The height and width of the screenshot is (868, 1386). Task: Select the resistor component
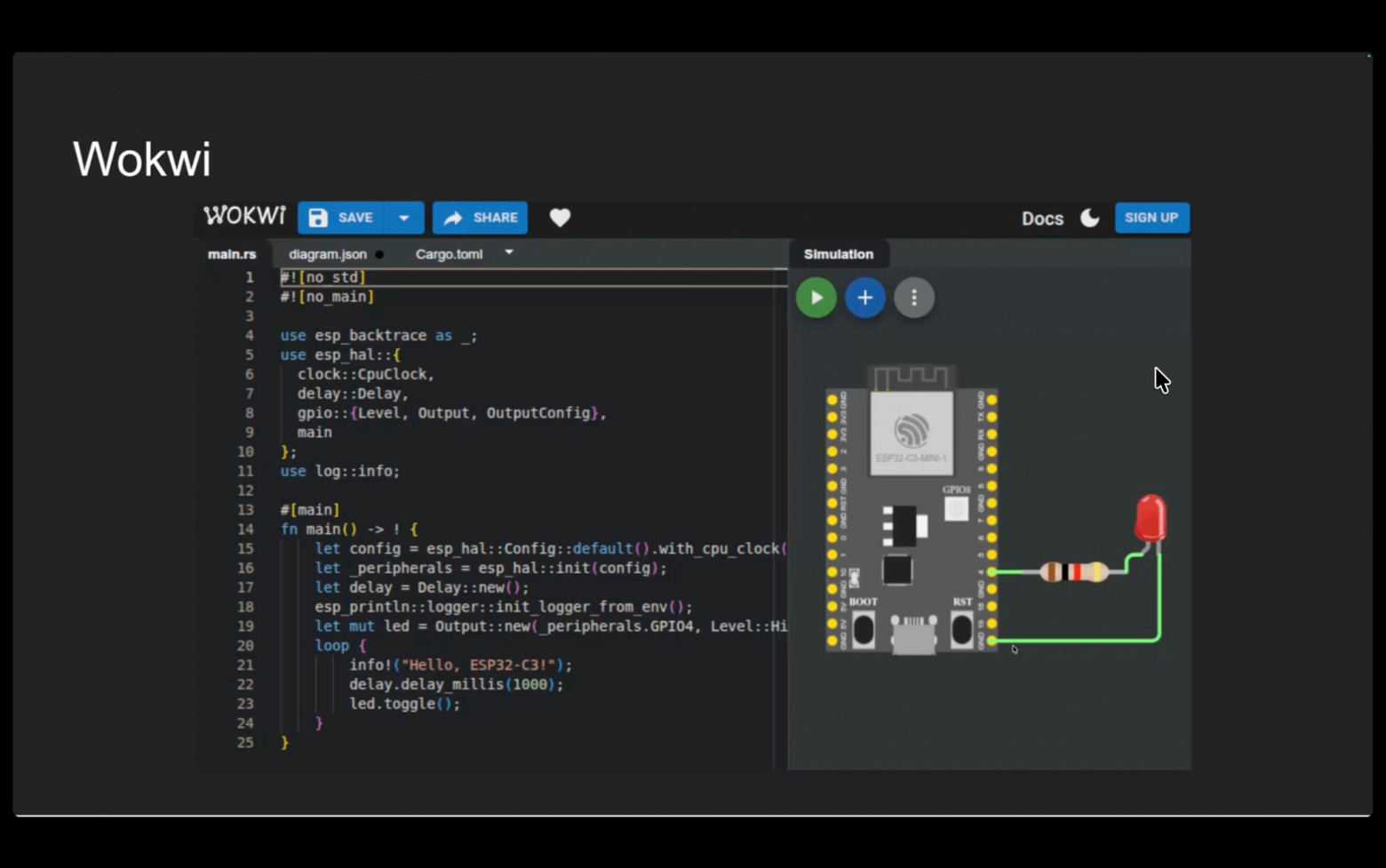coord(1074,572)
